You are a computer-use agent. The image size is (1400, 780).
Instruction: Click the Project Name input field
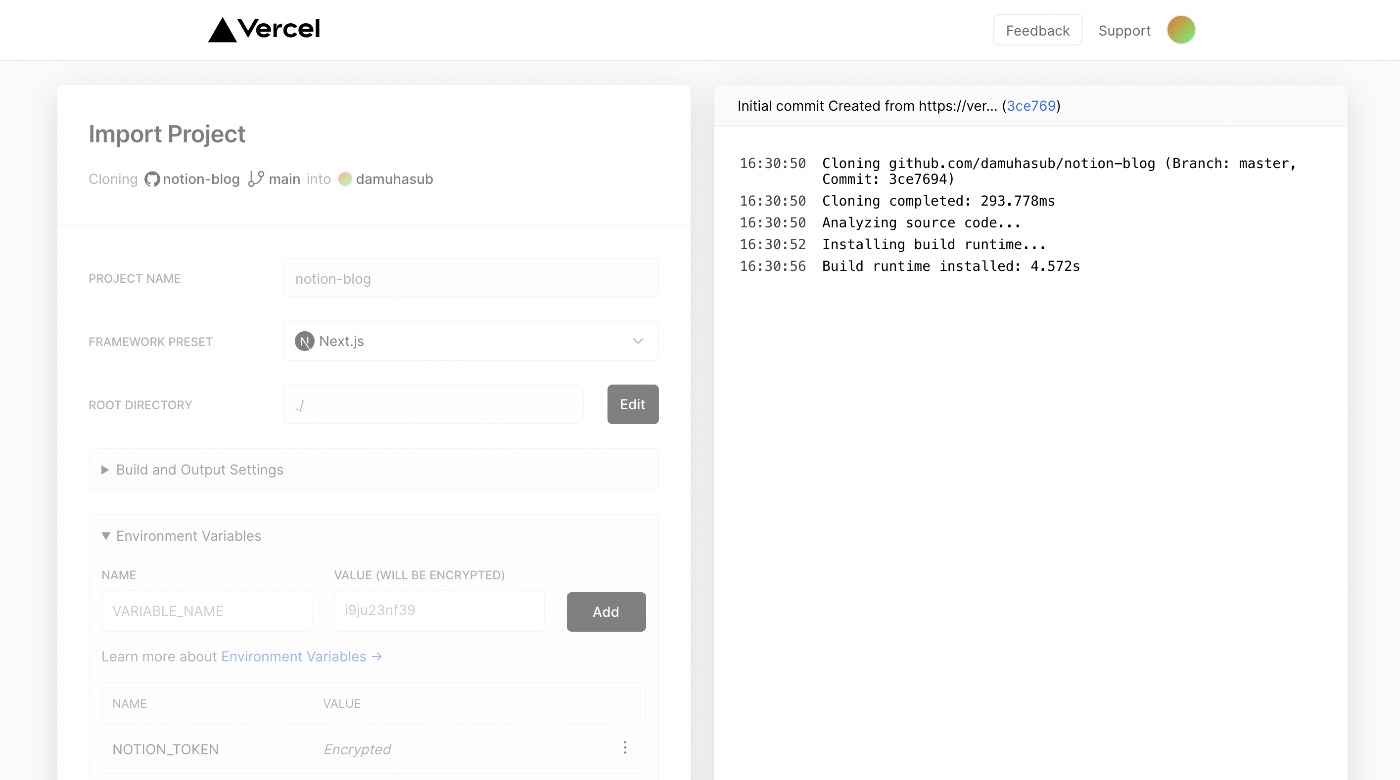471,278
